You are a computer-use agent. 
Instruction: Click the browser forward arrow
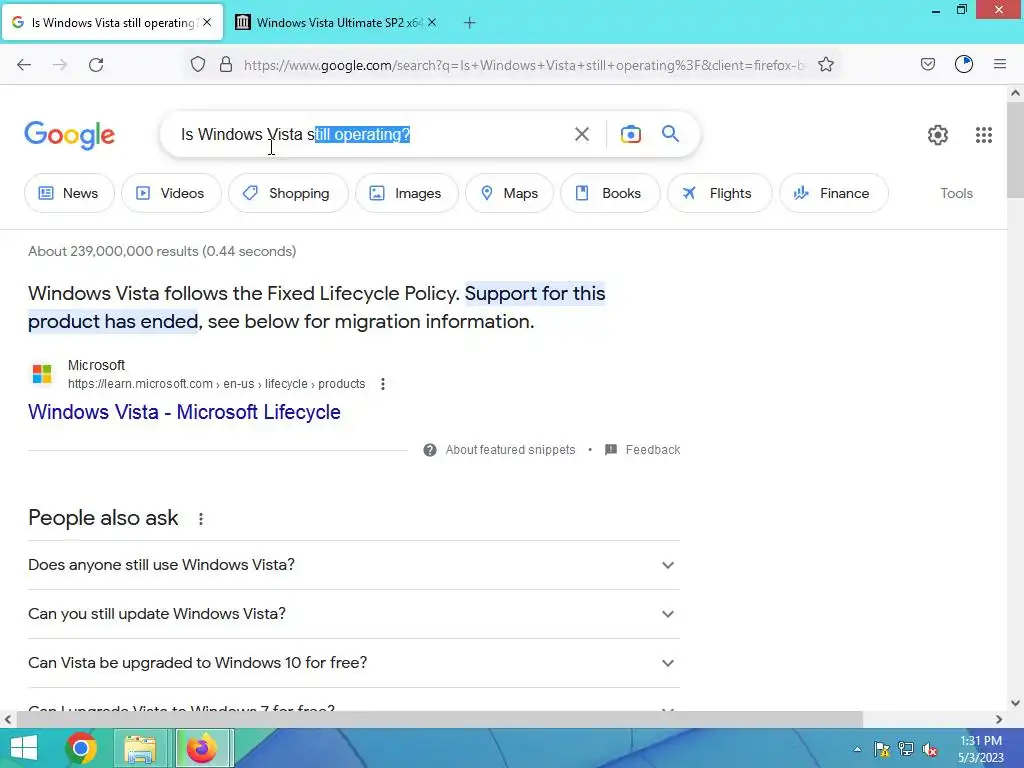pos(60,65)
